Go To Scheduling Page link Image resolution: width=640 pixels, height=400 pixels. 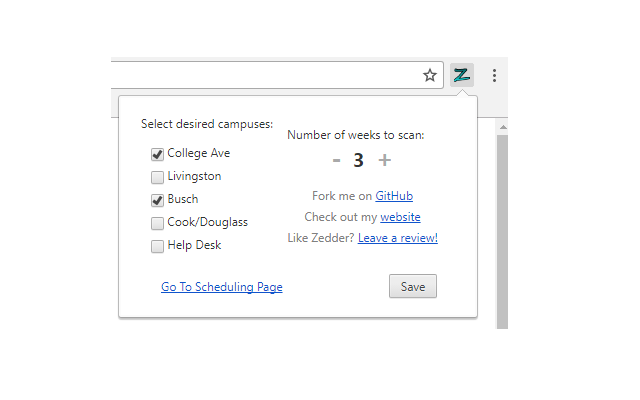click(x=221, y=287)
